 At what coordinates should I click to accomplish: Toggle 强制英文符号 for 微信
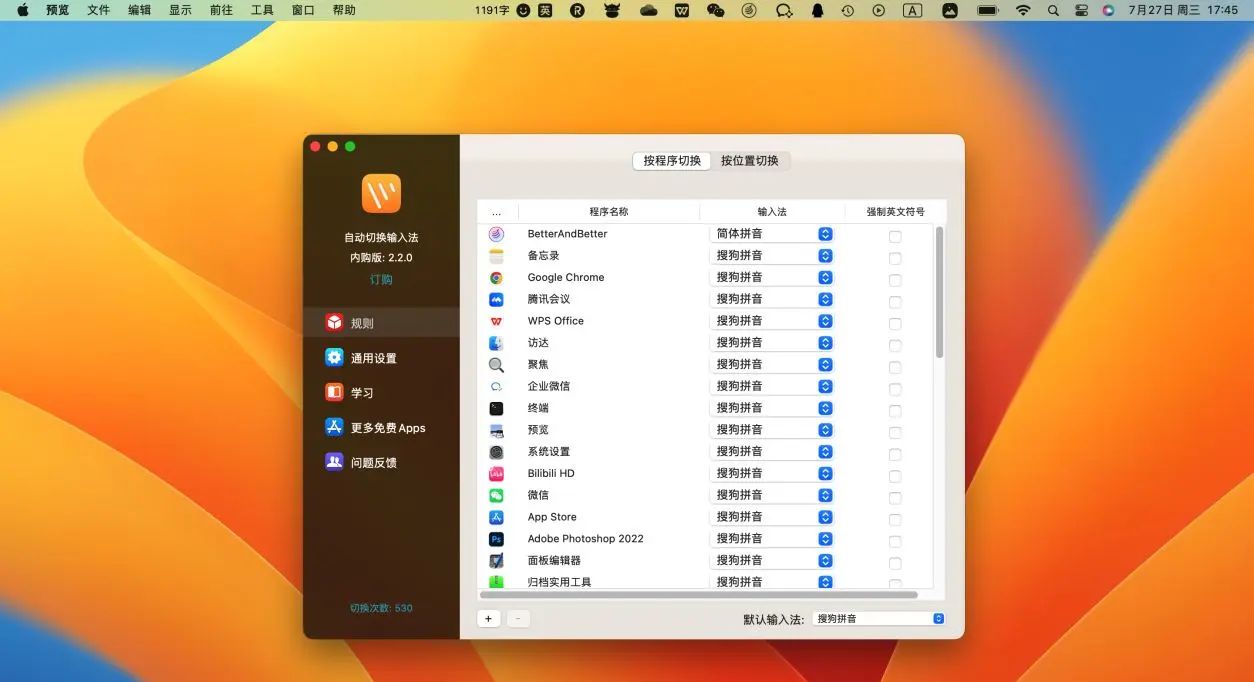pos(894,497)
